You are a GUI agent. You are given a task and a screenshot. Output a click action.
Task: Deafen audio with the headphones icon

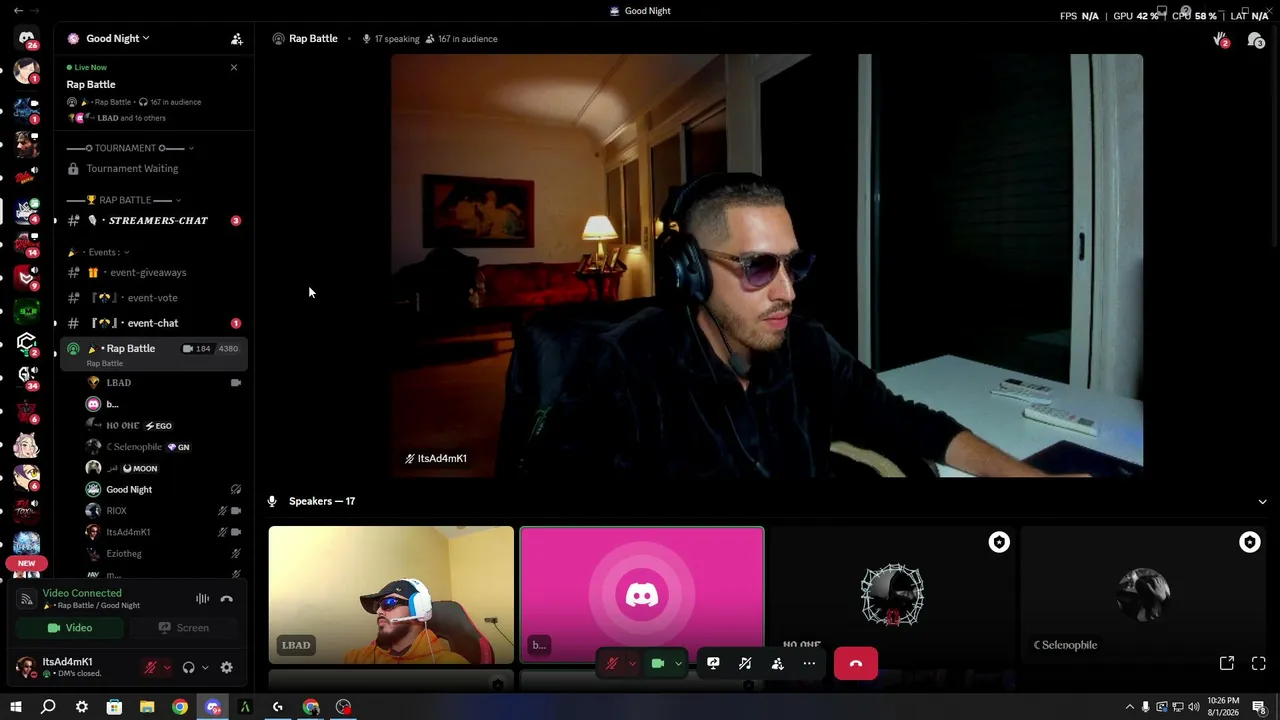point(188,668)
